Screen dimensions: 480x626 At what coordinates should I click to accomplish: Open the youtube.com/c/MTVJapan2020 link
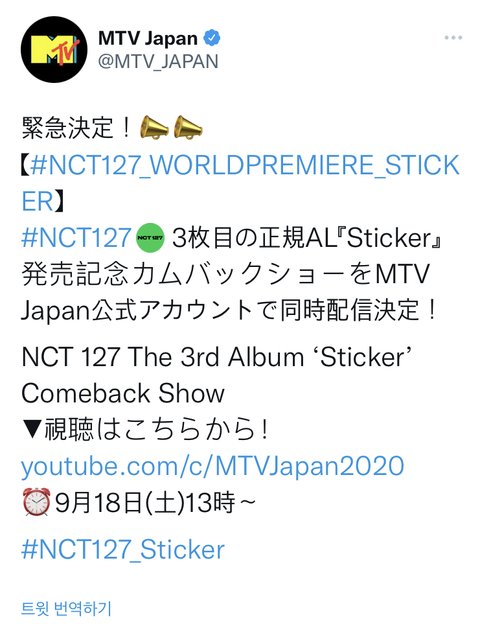click(x=212, y=466)
